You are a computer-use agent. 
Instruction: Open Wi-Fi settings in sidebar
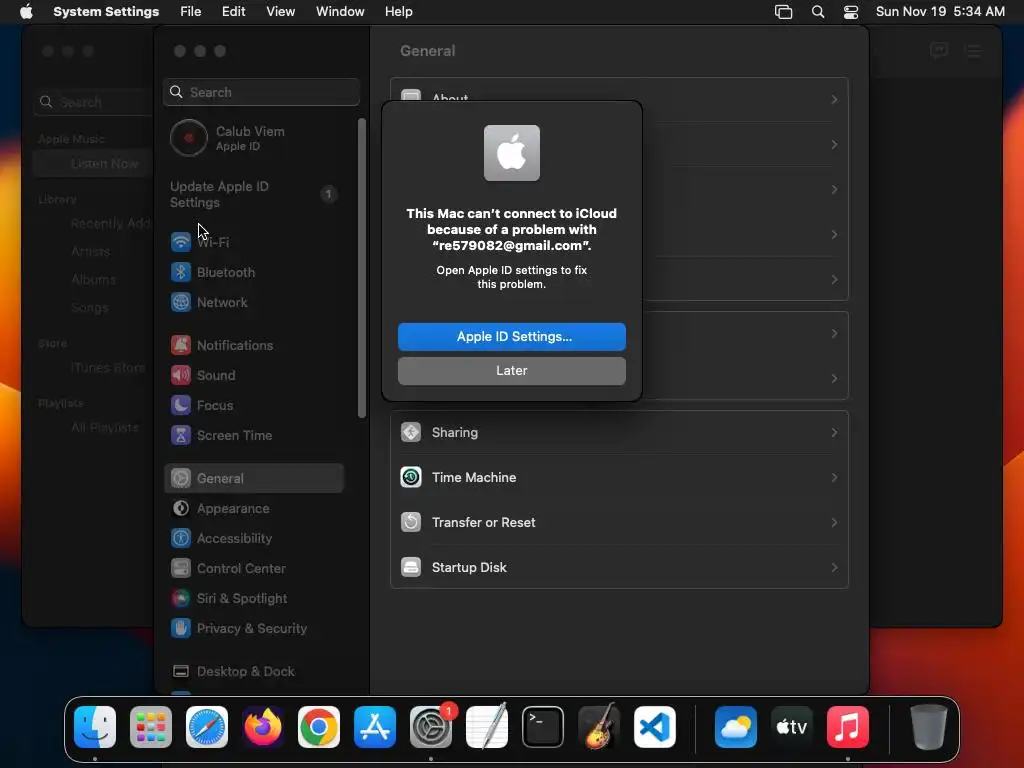click(254, 242)
